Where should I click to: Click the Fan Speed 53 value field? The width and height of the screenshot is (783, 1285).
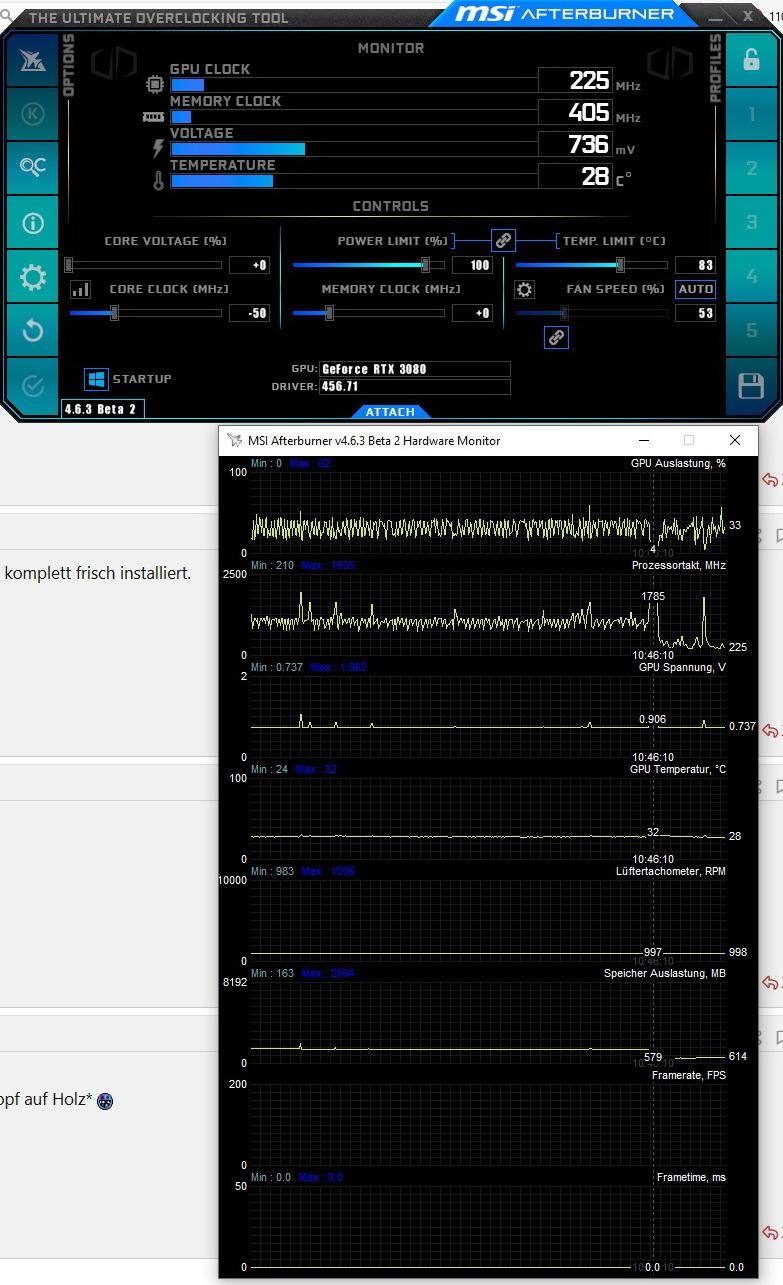(x=695, y=313)
